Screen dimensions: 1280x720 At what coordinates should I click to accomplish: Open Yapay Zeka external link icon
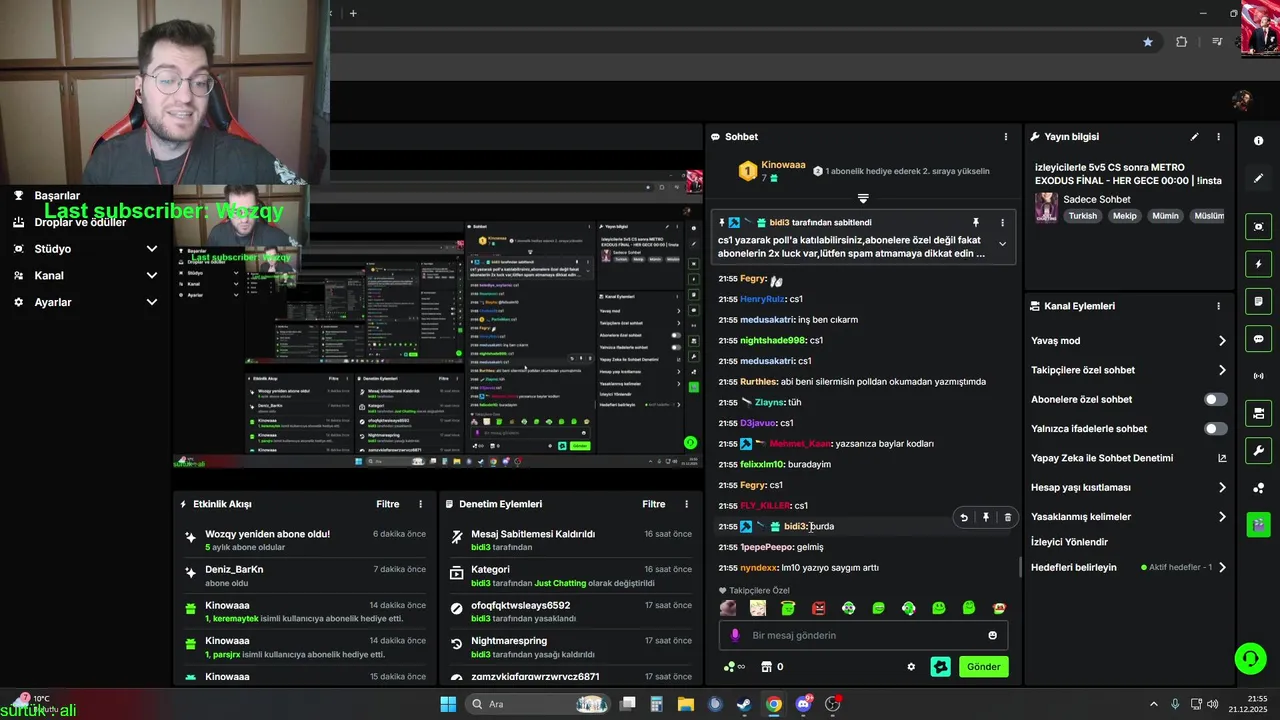[x=1222, y=458]
